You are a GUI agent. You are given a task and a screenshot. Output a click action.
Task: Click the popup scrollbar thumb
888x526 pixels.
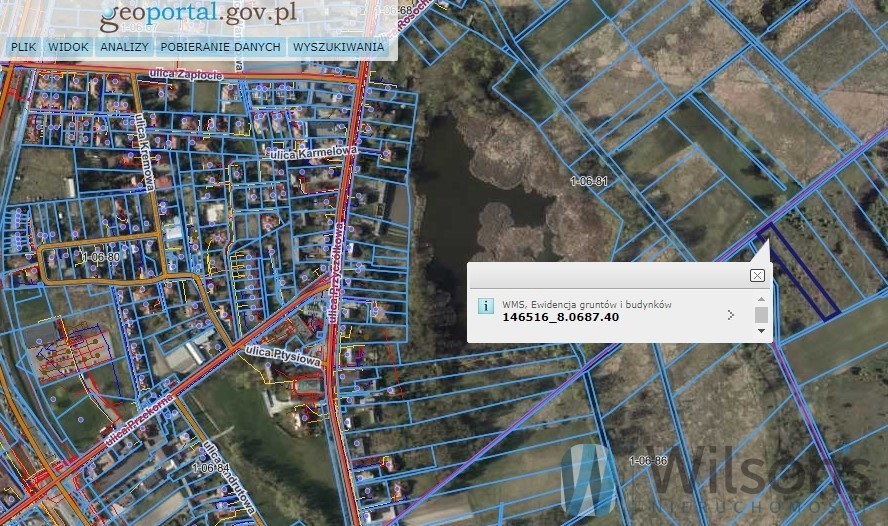(x=761, y=314)
